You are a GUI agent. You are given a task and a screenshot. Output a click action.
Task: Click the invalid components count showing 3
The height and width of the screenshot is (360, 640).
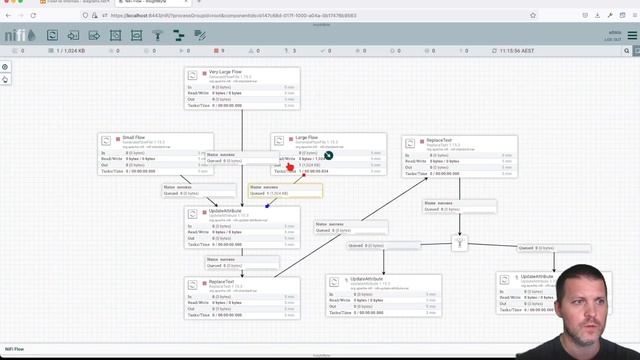tap(290, 51)
